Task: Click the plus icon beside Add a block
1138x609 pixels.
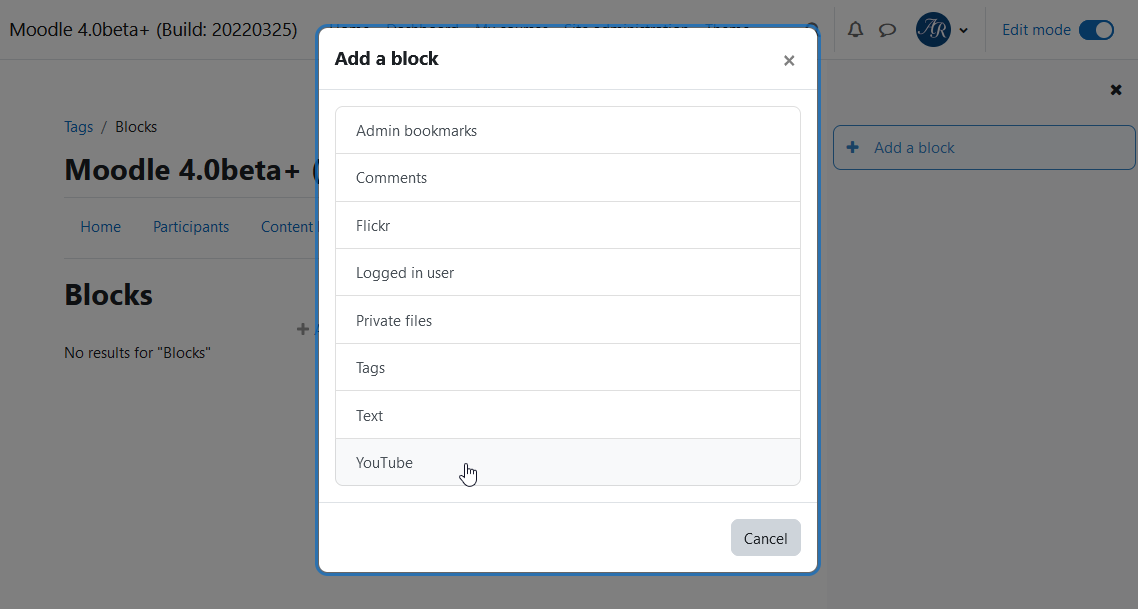Action: 853,147
